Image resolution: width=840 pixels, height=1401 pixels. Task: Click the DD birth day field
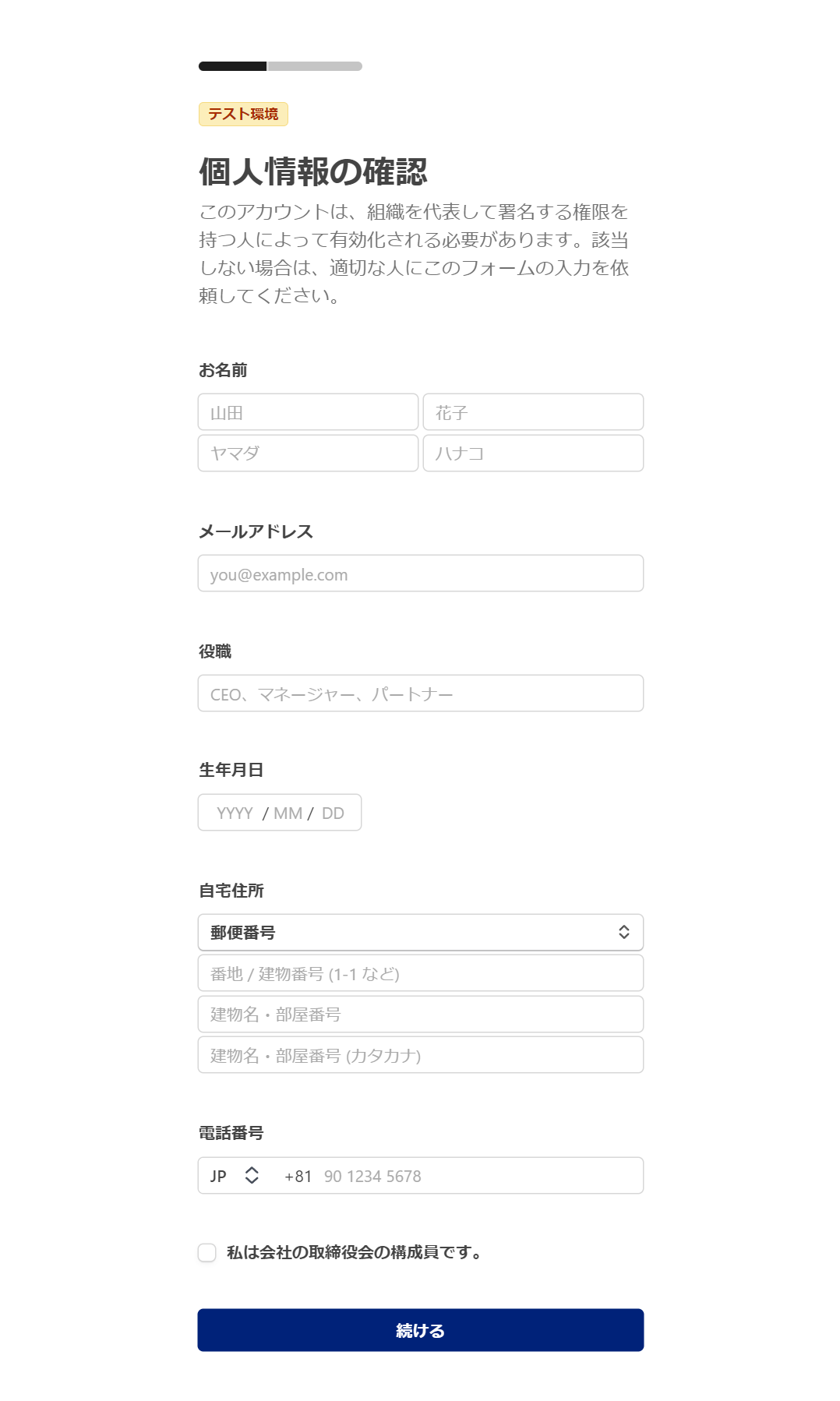coord(333,813)
